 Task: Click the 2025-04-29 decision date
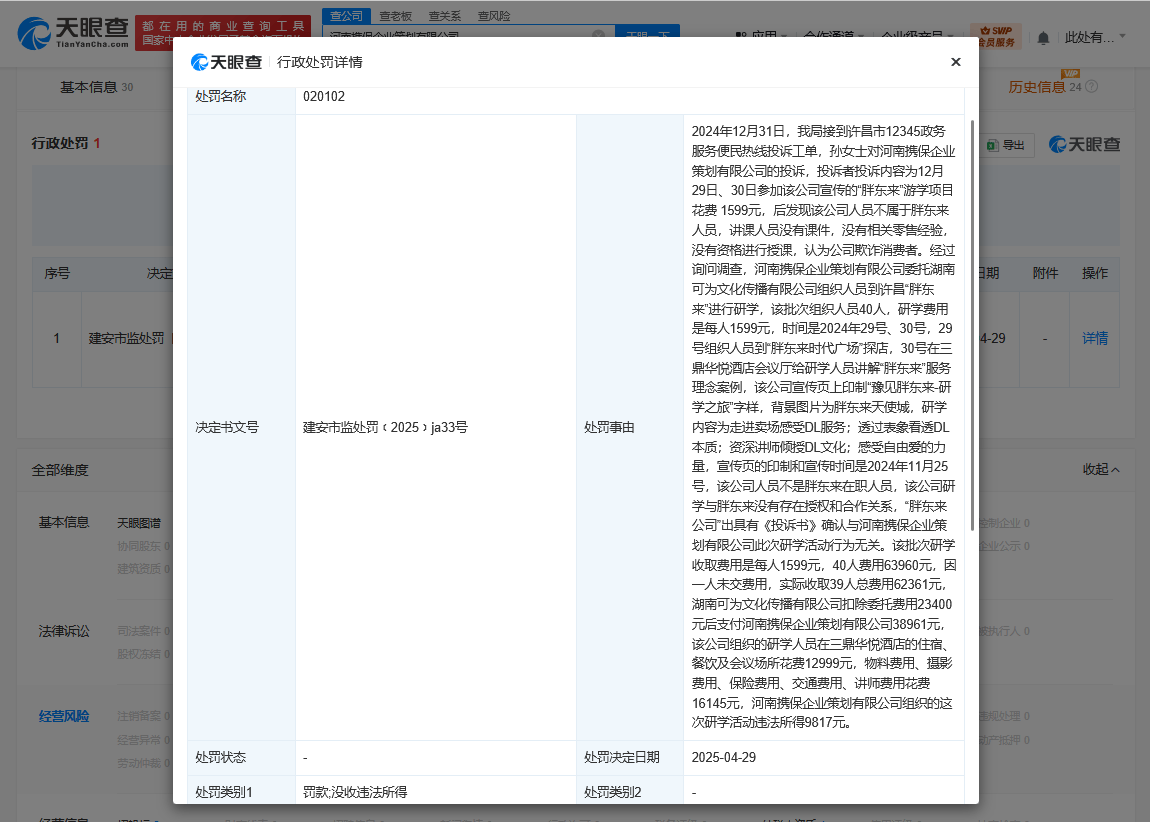[723, 757]
